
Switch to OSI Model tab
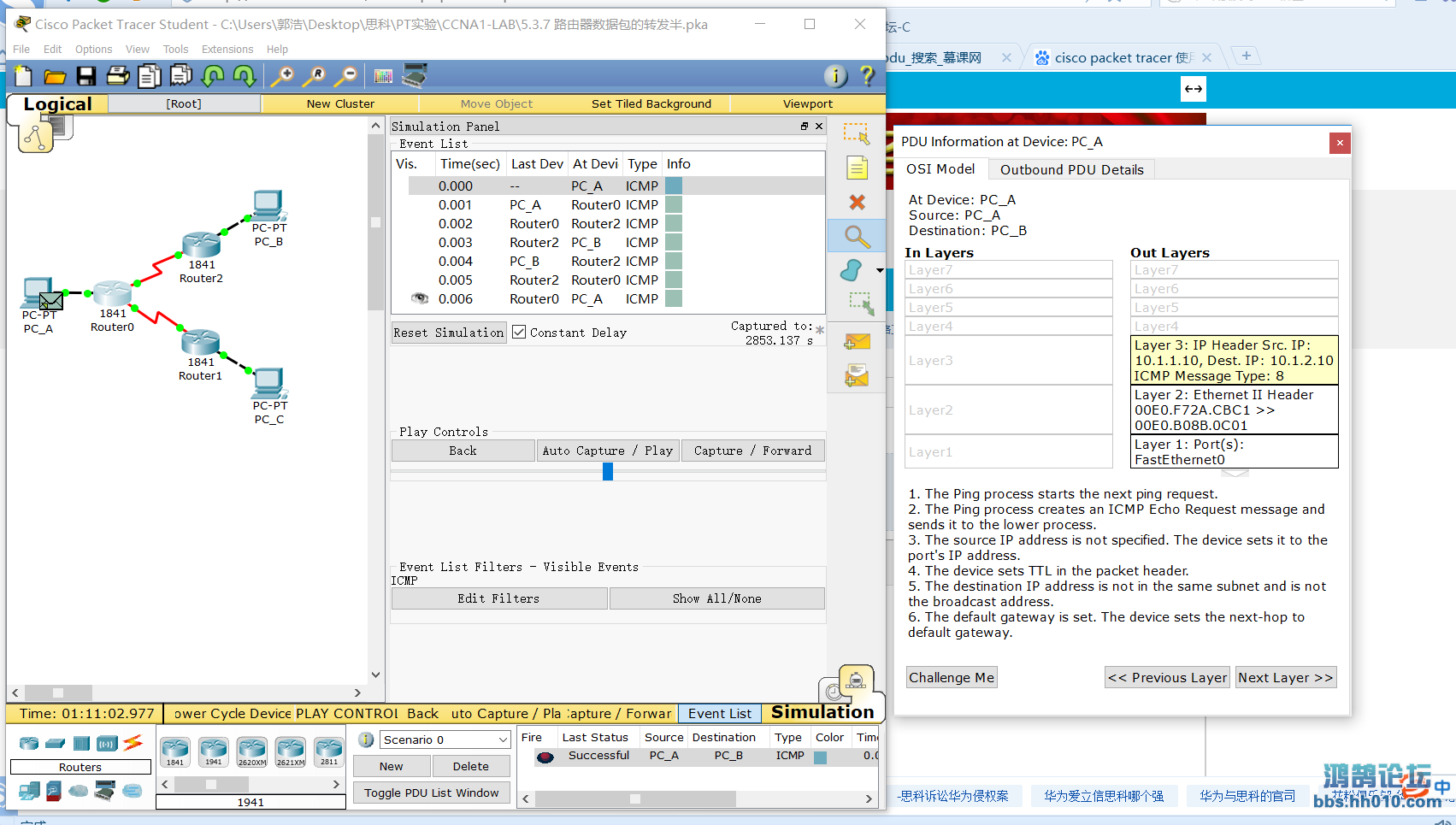point(940,169)
